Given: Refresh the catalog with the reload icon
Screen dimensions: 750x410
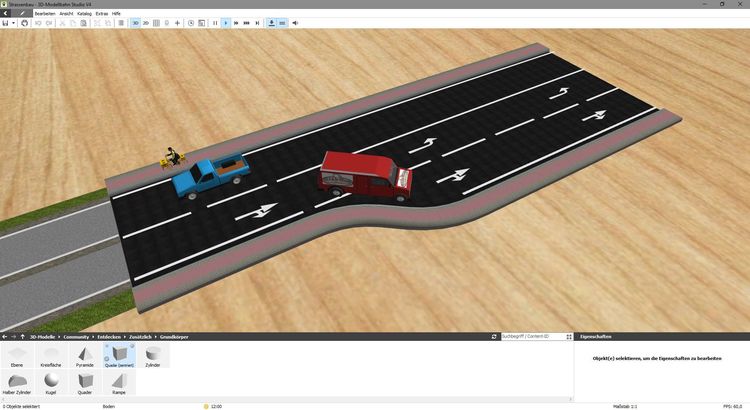Looking at the screenshot, I should coord(494,337).
